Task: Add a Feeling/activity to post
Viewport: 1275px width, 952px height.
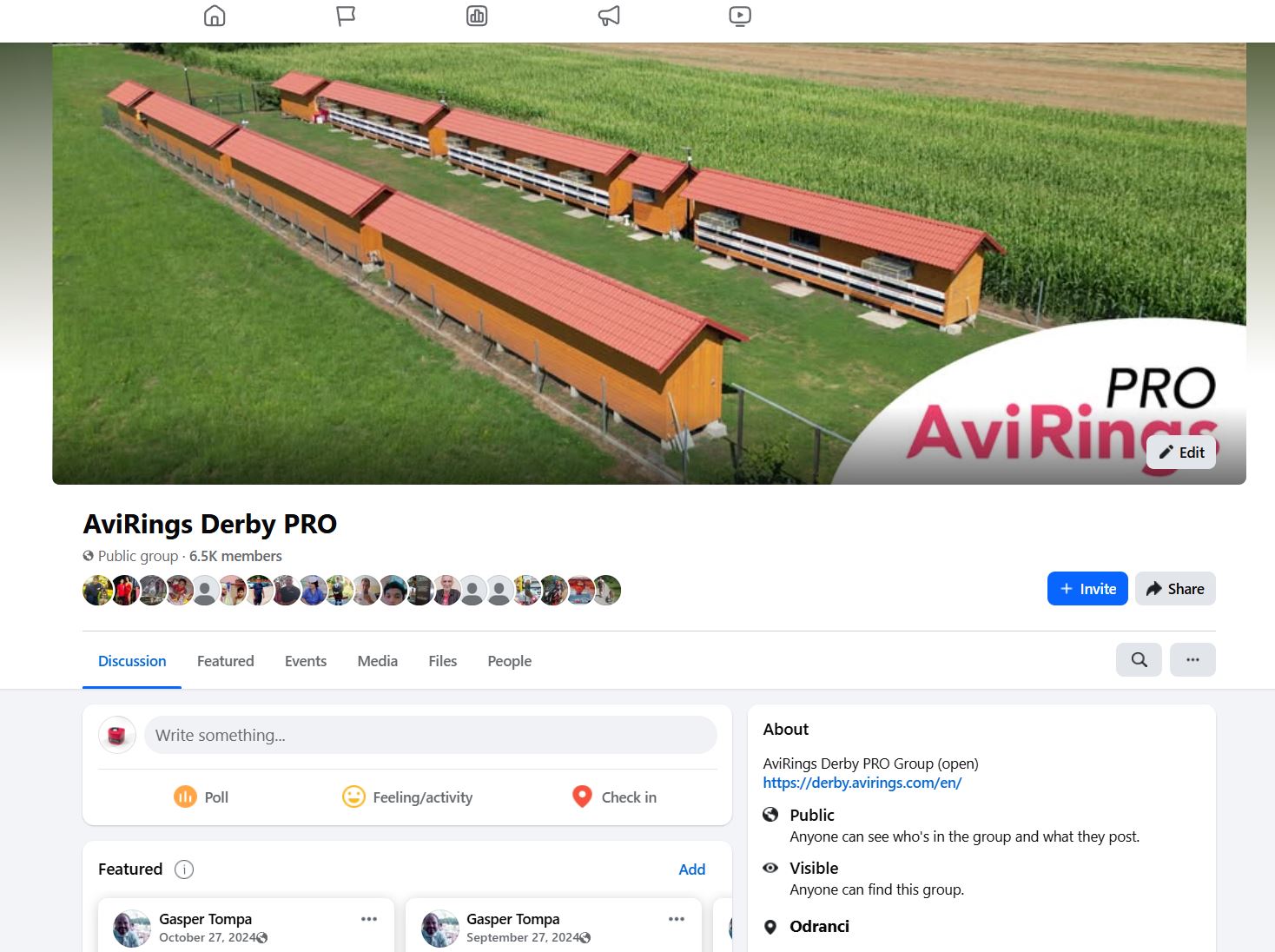Action: point(407,797)
